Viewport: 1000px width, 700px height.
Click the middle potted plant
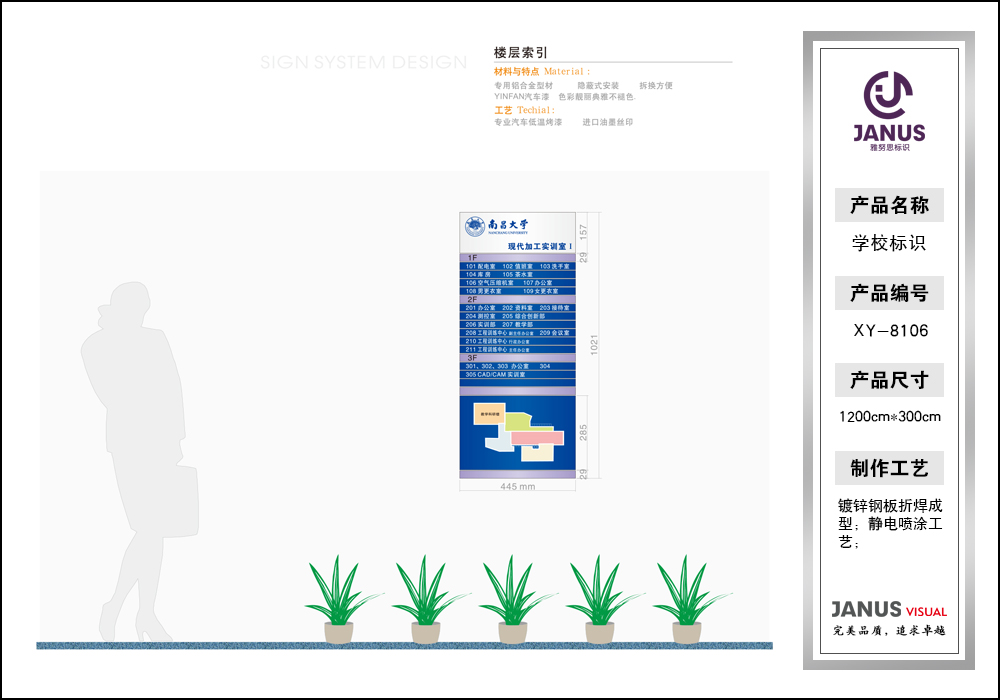click(x=513, y=600)
